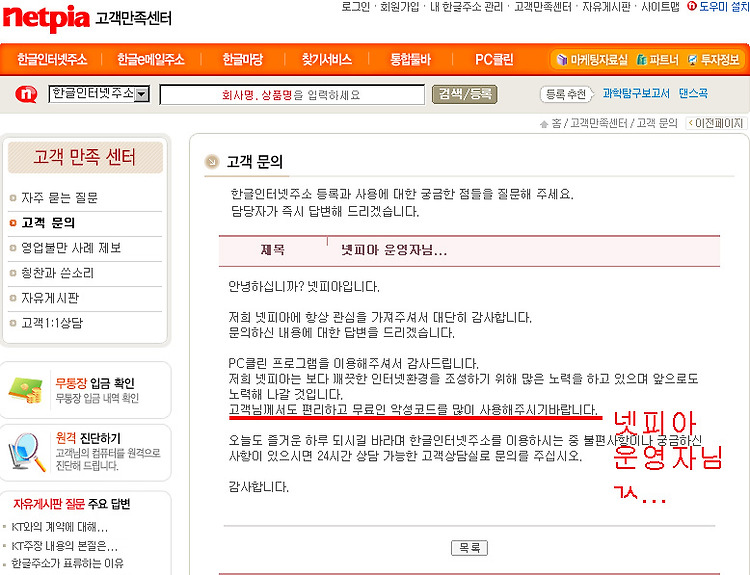Click the 회사명, 상품명 search input field

click(292, 95)
